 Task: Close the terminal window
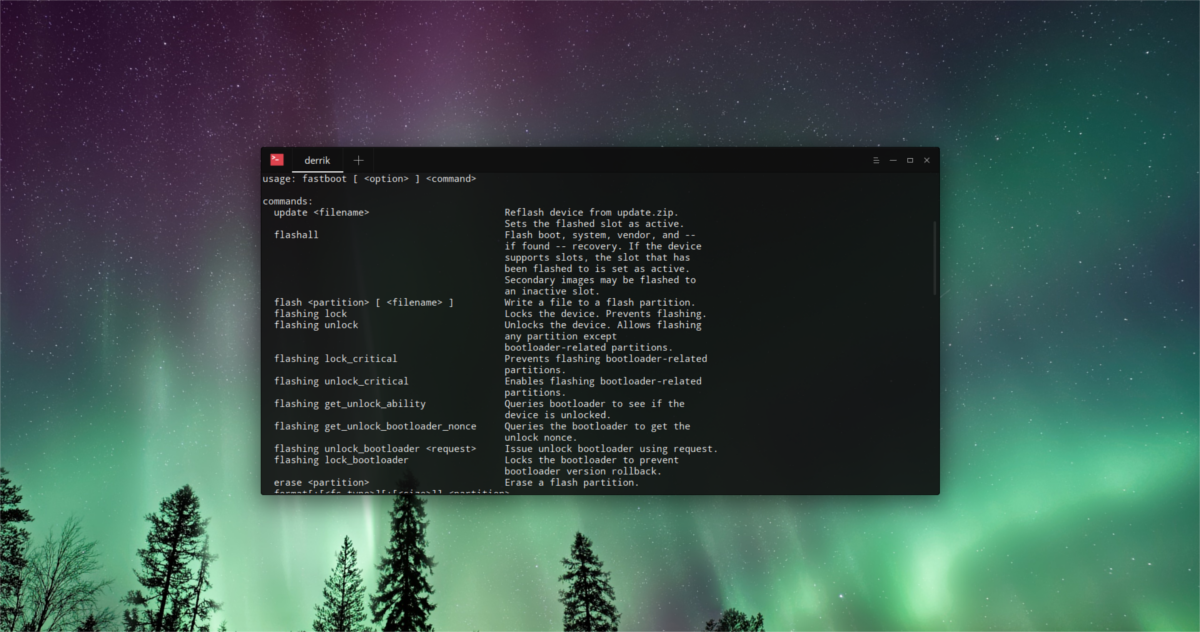(x=927, y=160)
